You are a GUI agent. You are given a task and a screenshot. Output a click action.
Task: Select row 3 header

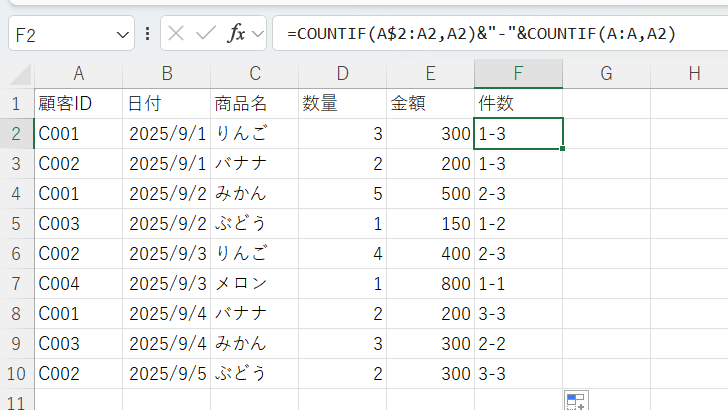[x=17, y=164]
